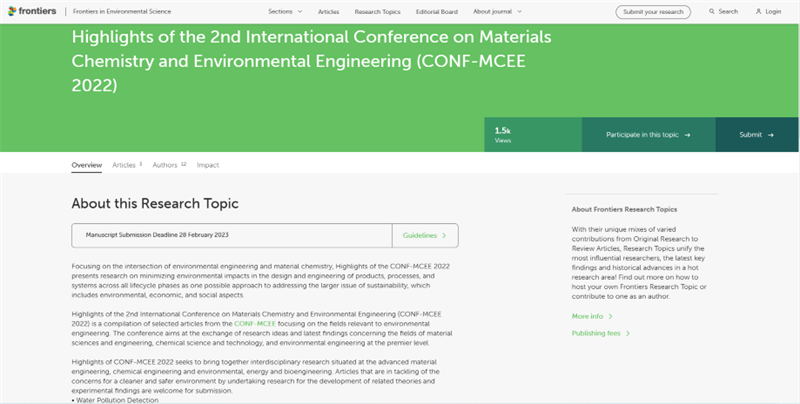Image resolution: width=800 pixels, height=404 pixels.
Task: Switch to the Articles tab
Action: click(127, 165)
